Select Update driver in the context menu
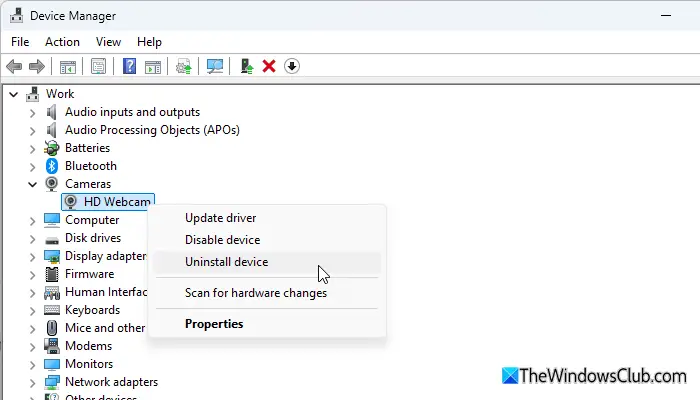This screenshot has width=700, height=400. [220, 218]
